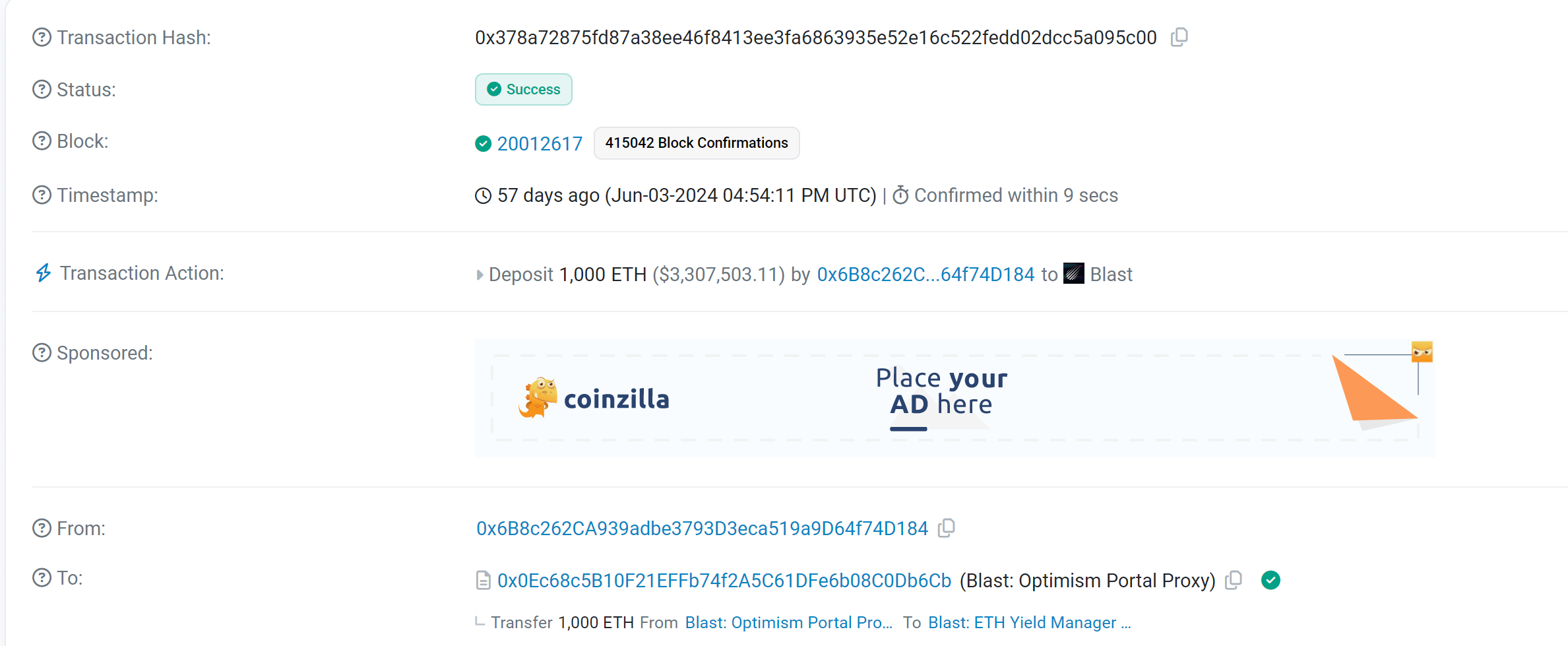Open Blast: ETH Yield Manager link
This screenshot has width=1568, height=646.
pos(1028,622)
